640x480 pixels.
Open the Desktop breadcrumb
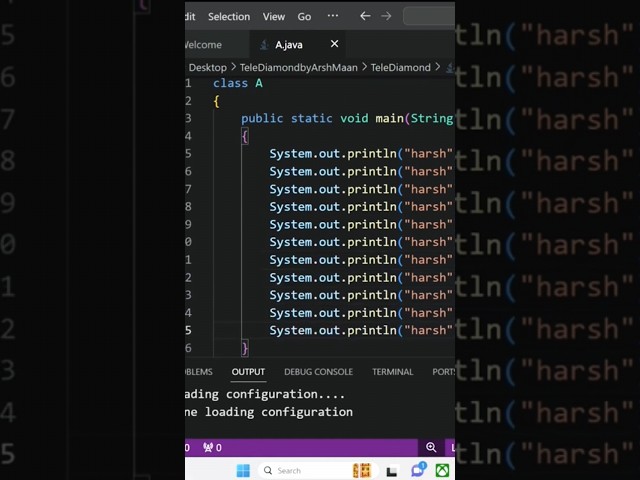pos(207,67)
